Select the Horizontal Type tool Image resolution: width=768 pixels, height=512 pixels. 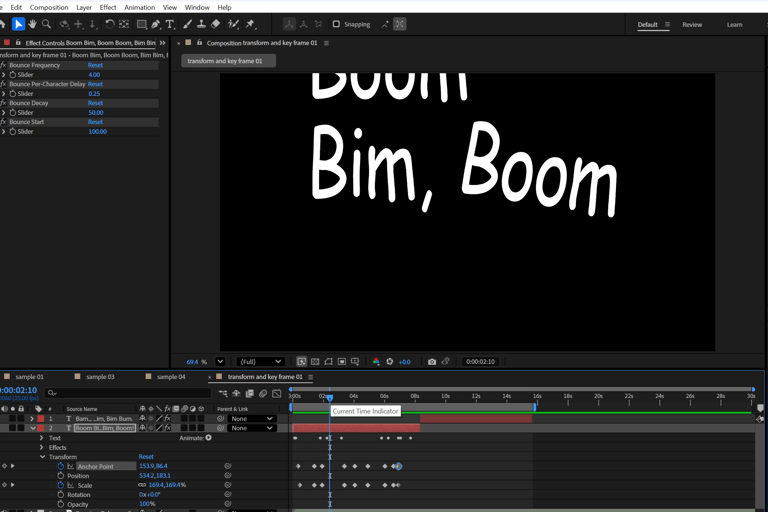point(170,24)
